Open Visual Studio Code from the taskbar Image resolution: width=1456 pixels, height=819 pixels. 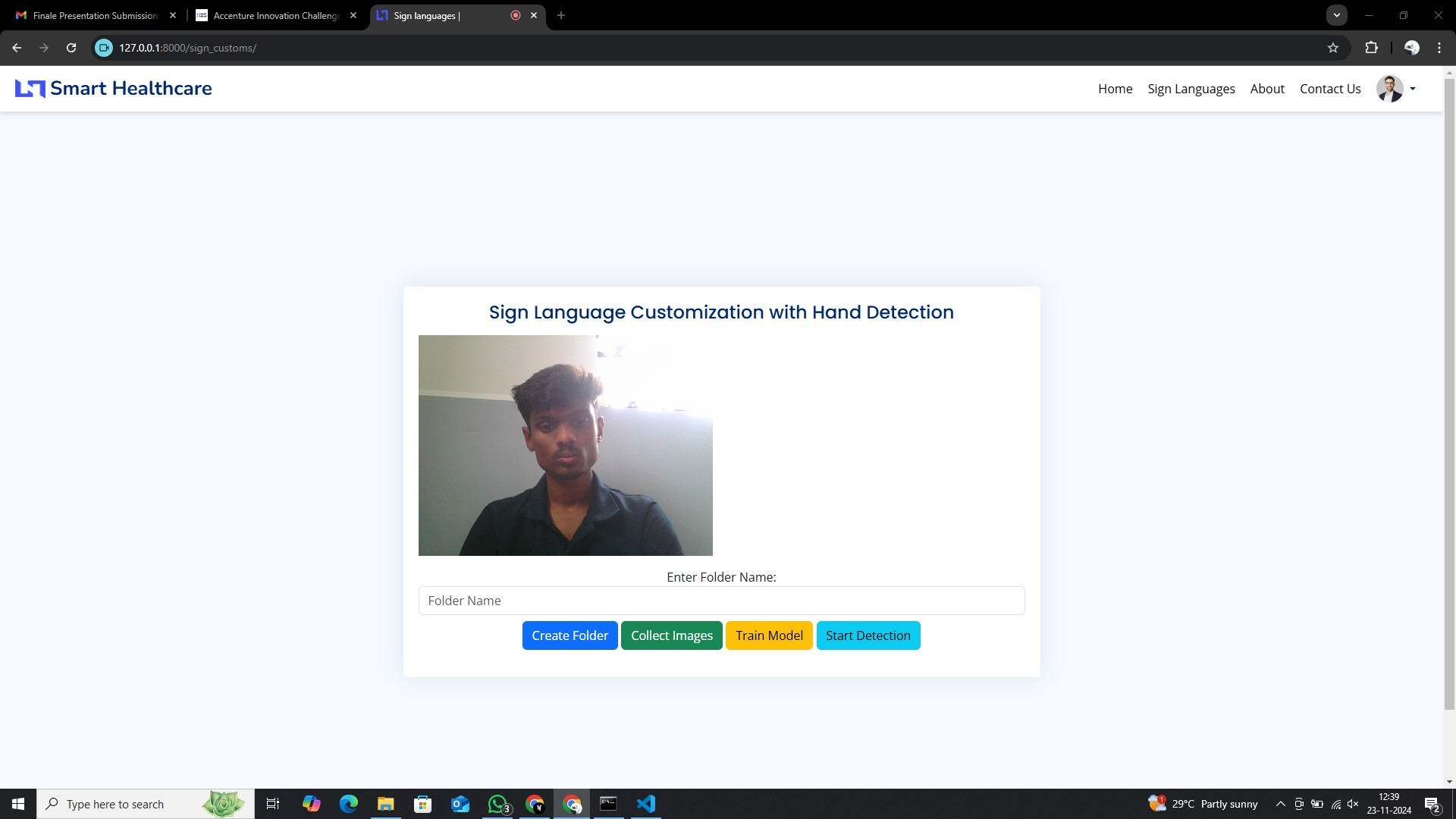coord(646,804)
